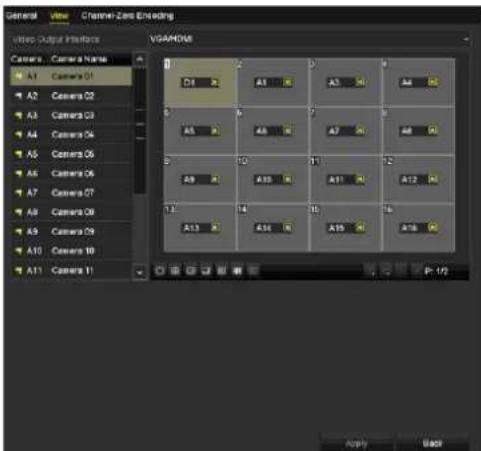Click the camera list scroll-down arrow

pos(140,272)
